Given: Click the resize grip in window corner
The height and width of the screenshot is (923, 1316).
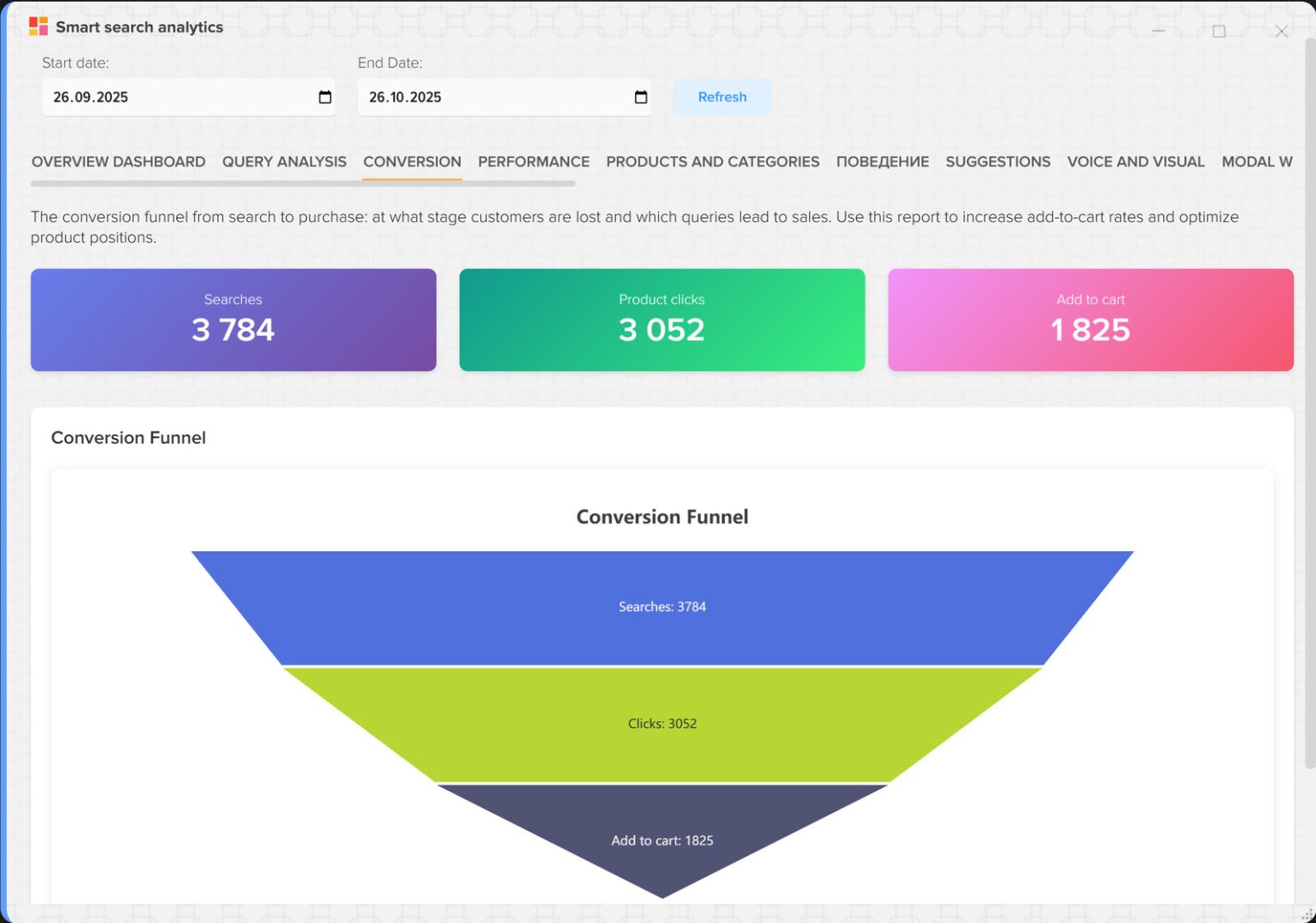Looking at the screenshot, I should [x=1307, y=915].
